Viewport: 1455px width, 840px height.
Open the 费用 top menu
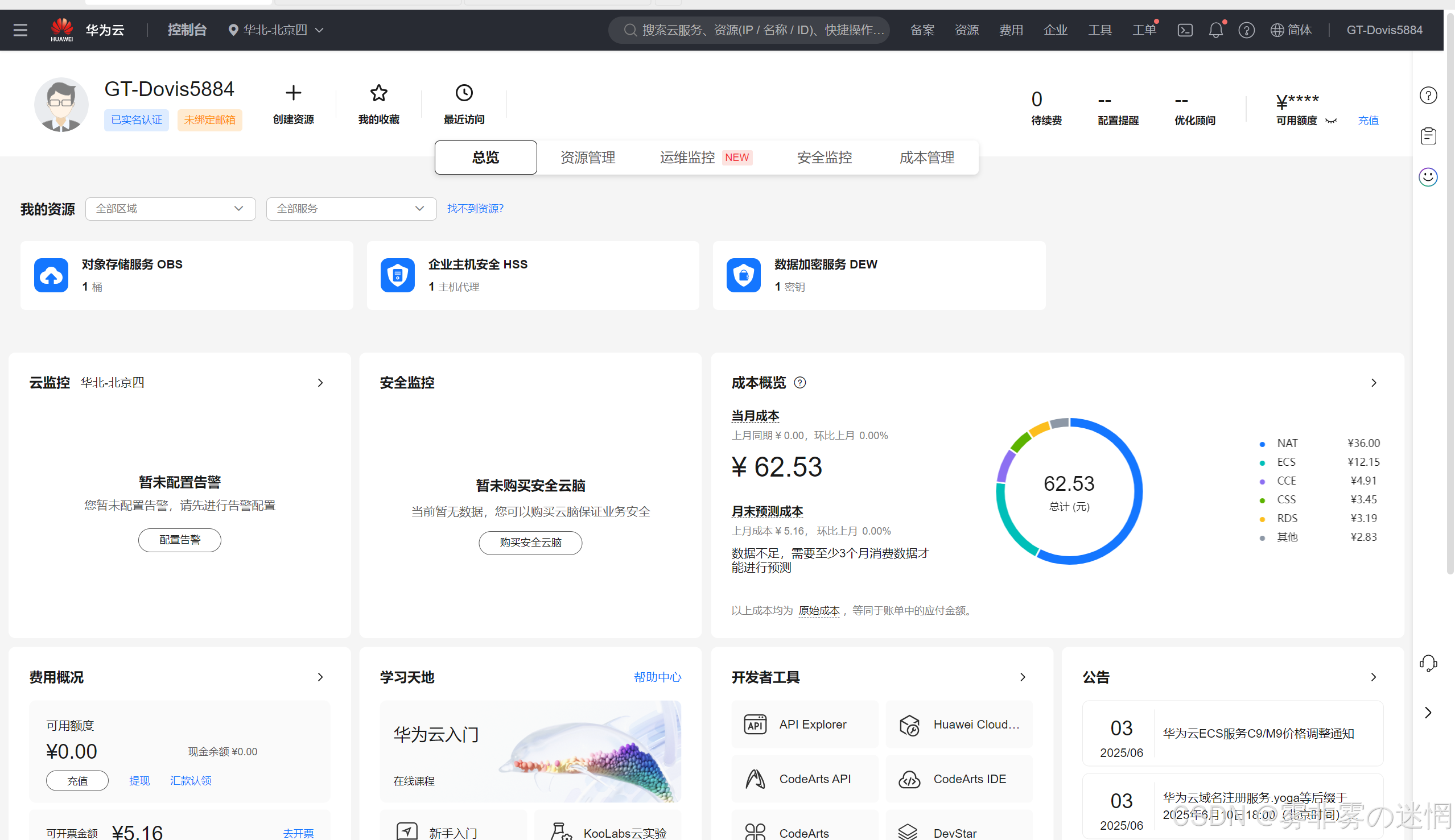[x=1011, y=30]
